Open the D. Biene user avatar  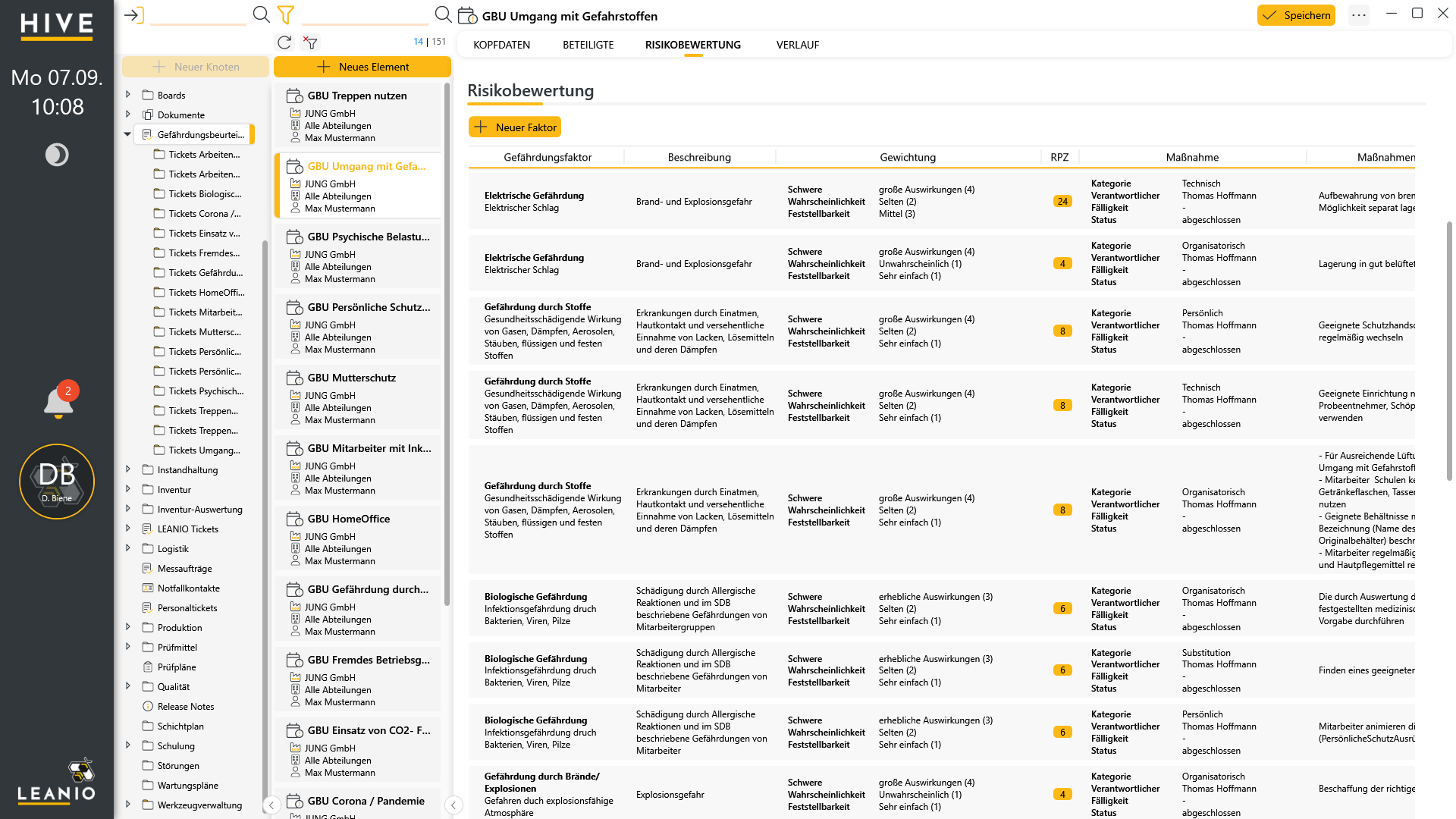[57, 482]
